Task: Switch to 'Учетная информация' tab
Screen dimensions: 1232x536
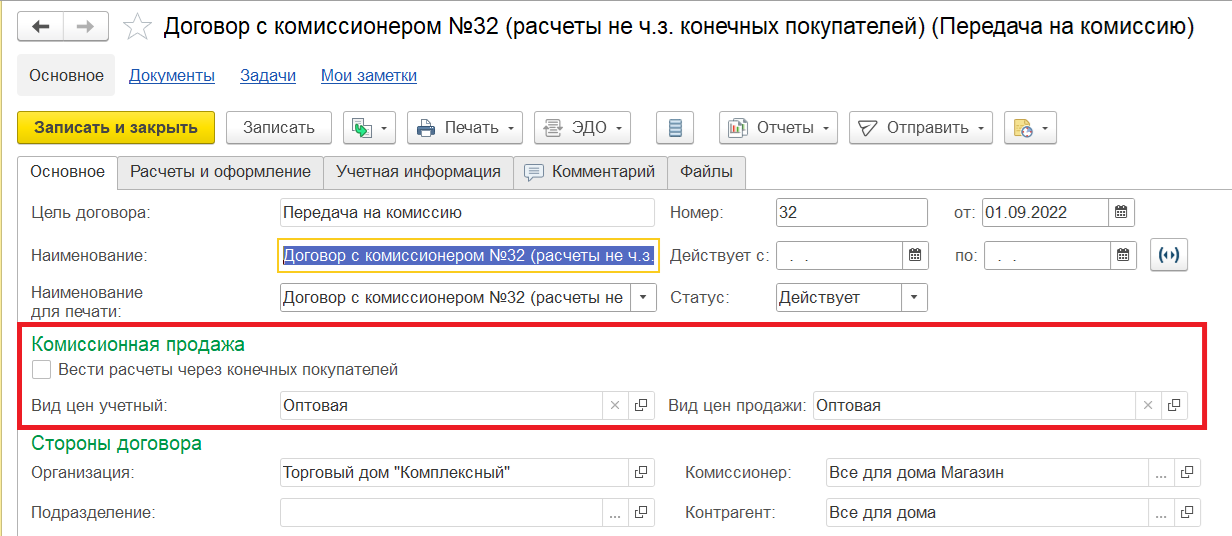Action: [x=418, y=172]
